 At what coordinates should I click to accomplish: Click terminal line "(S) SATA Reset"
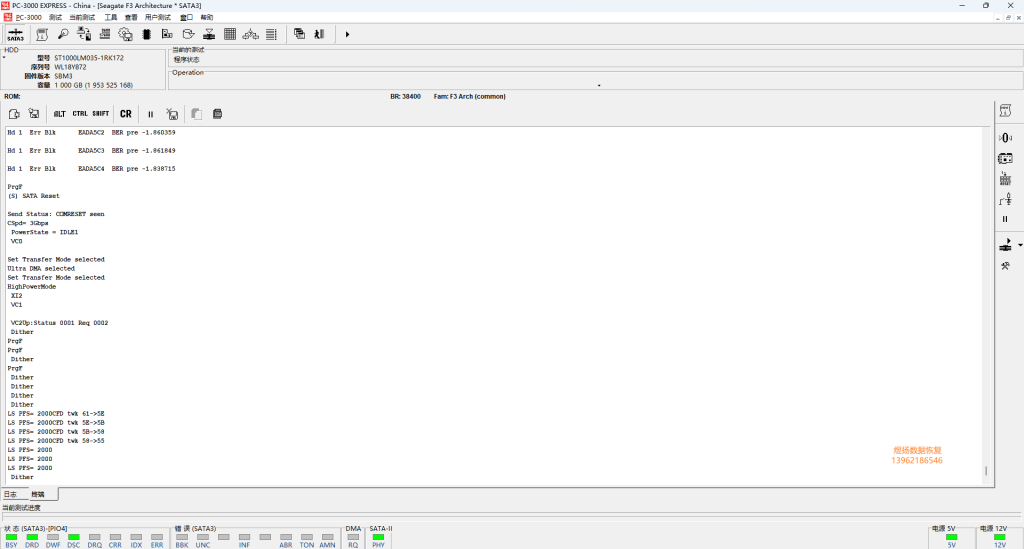tap(33, 196)
